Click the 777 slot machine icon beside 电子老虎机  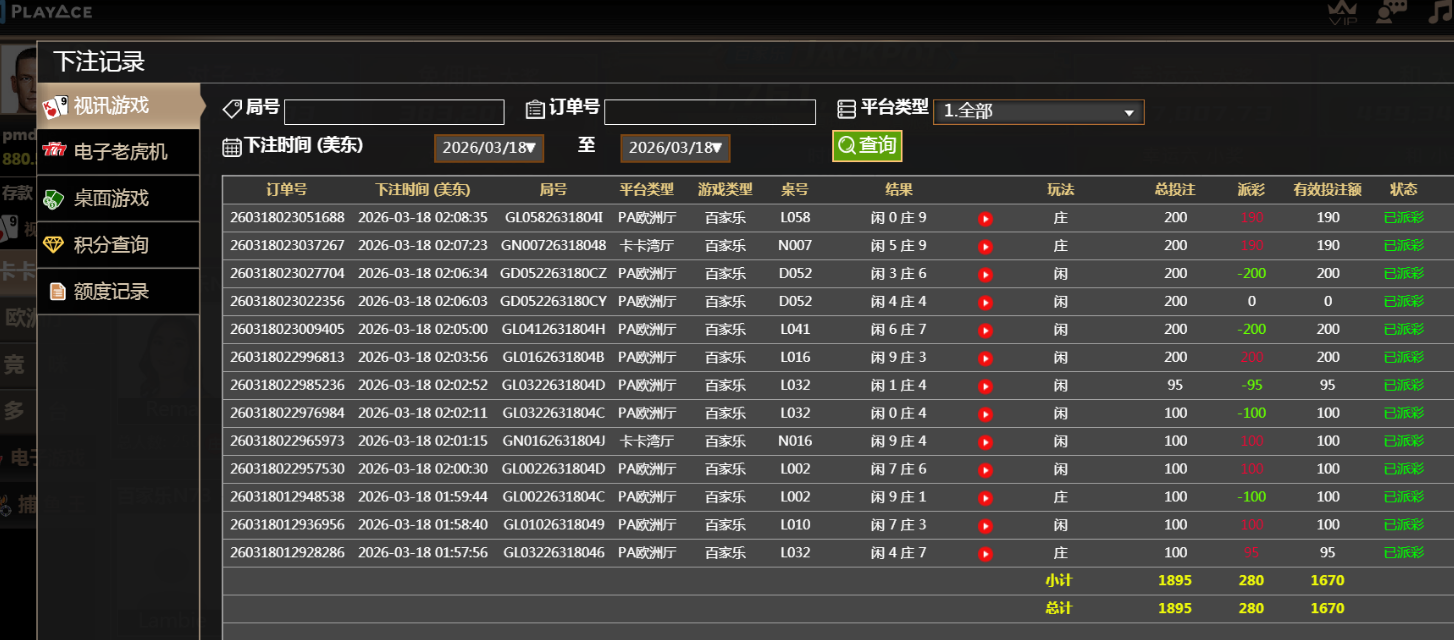click(53, 152)
